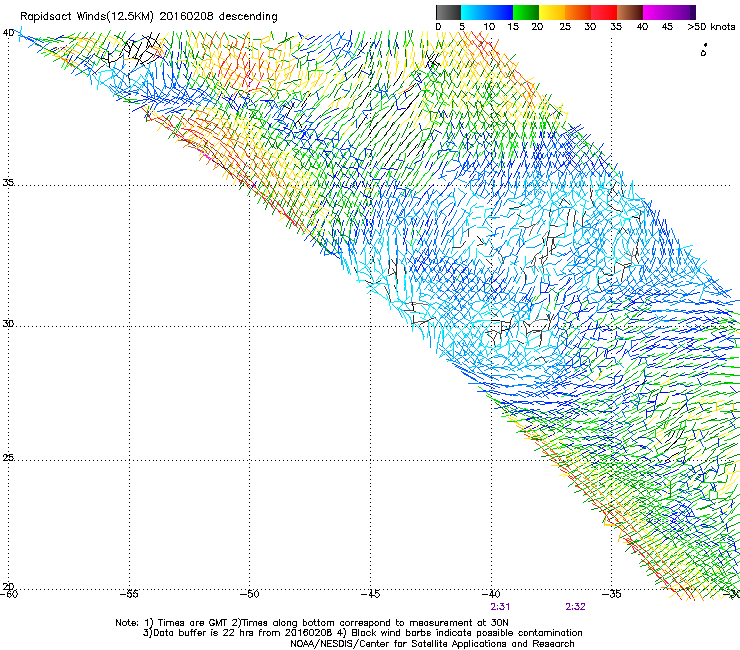The image size is (740, 650).
Task: Click the -40 longitude label on the bottom axis
Action: (x=491, y=594)
